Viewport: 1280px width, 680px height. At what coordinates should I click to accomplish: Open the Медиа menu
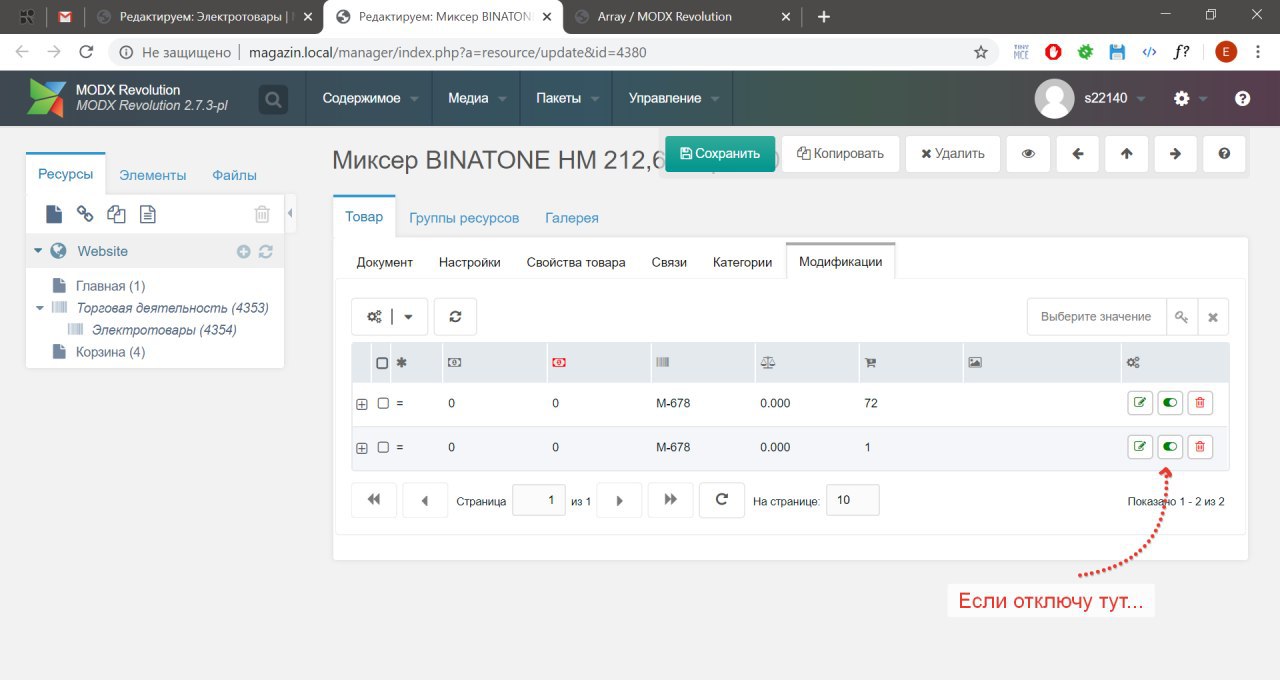tap(476, 98)
